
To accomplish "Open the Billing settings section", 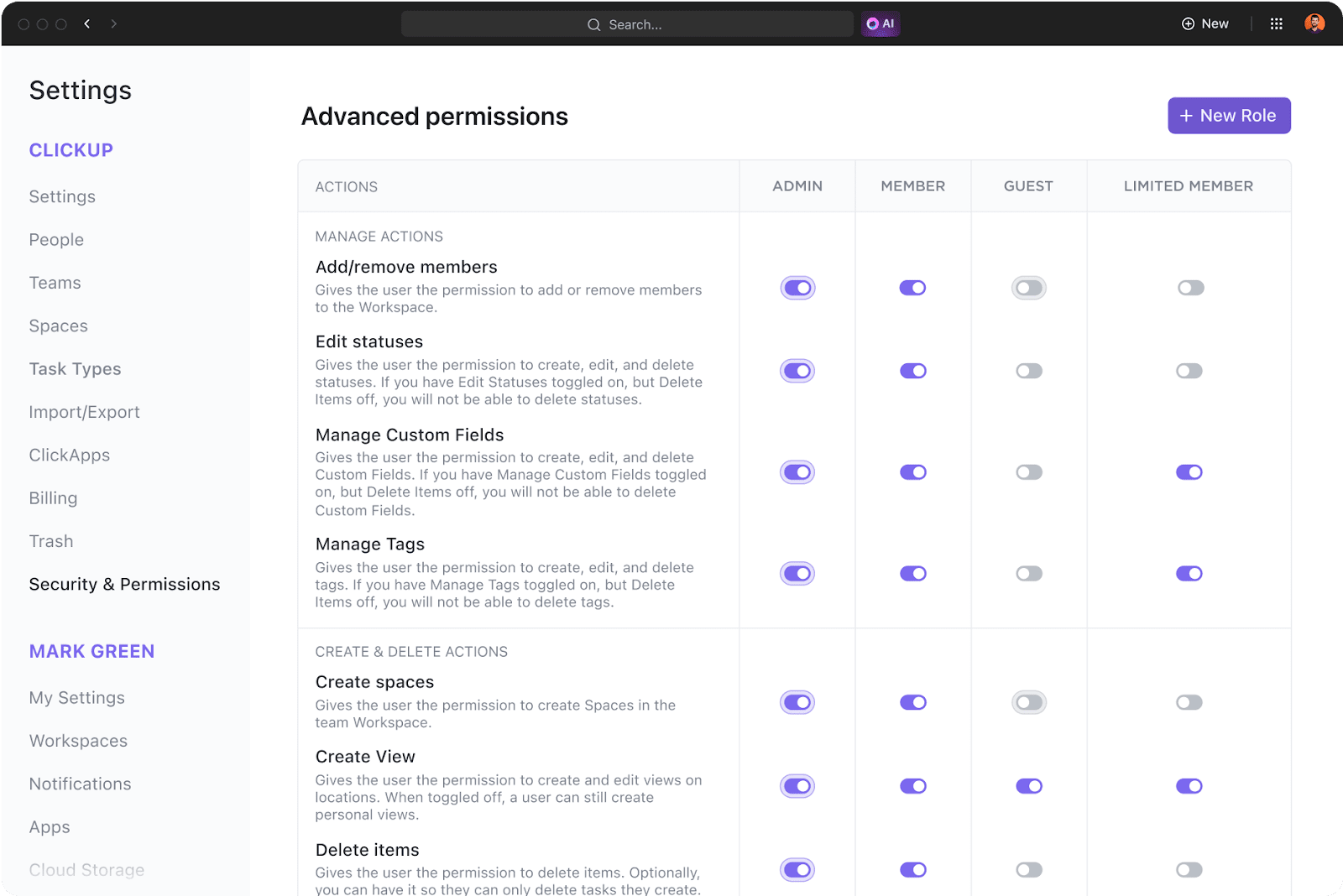I will [x=53, y=498].
